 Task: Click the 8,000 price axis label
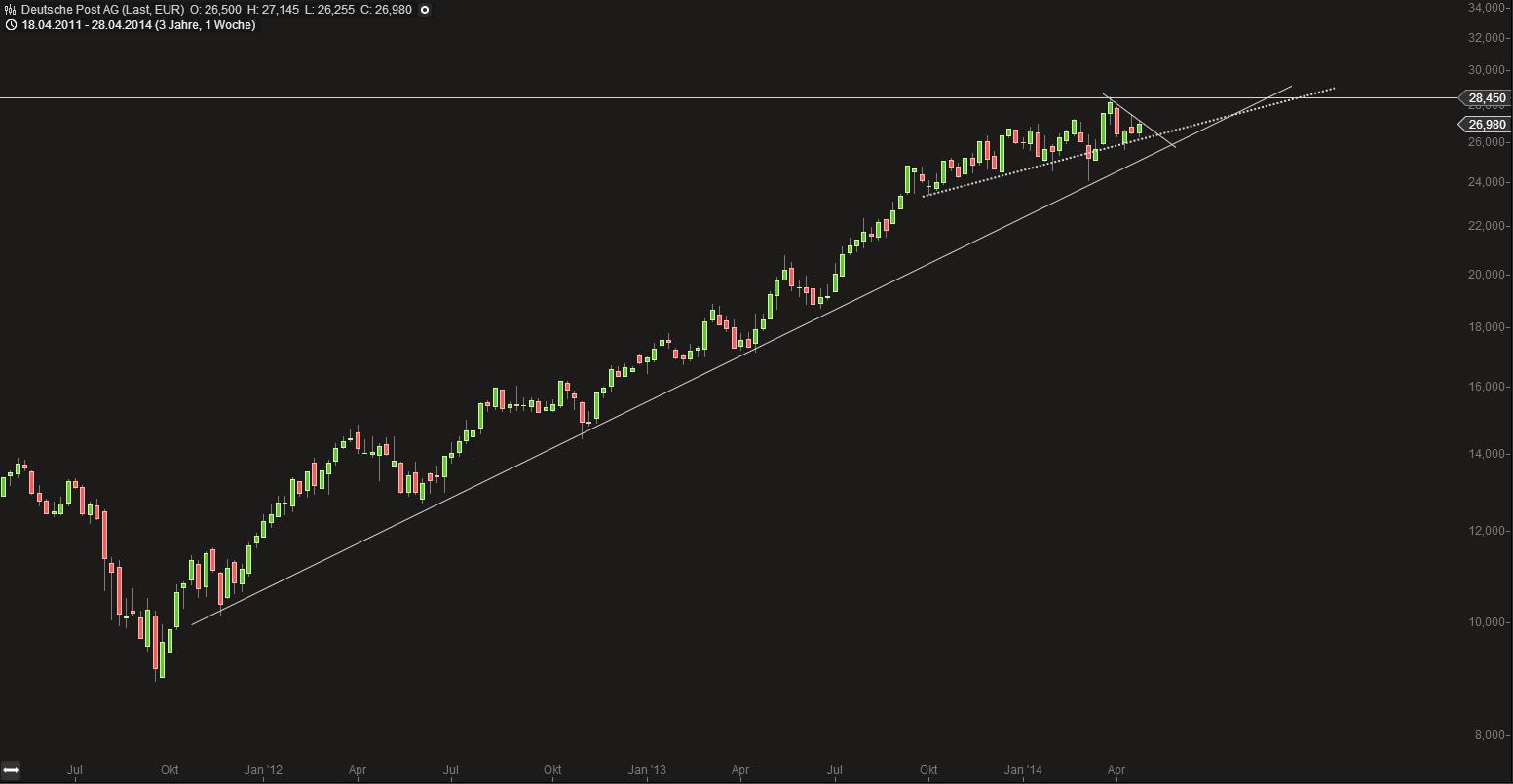1491,735
